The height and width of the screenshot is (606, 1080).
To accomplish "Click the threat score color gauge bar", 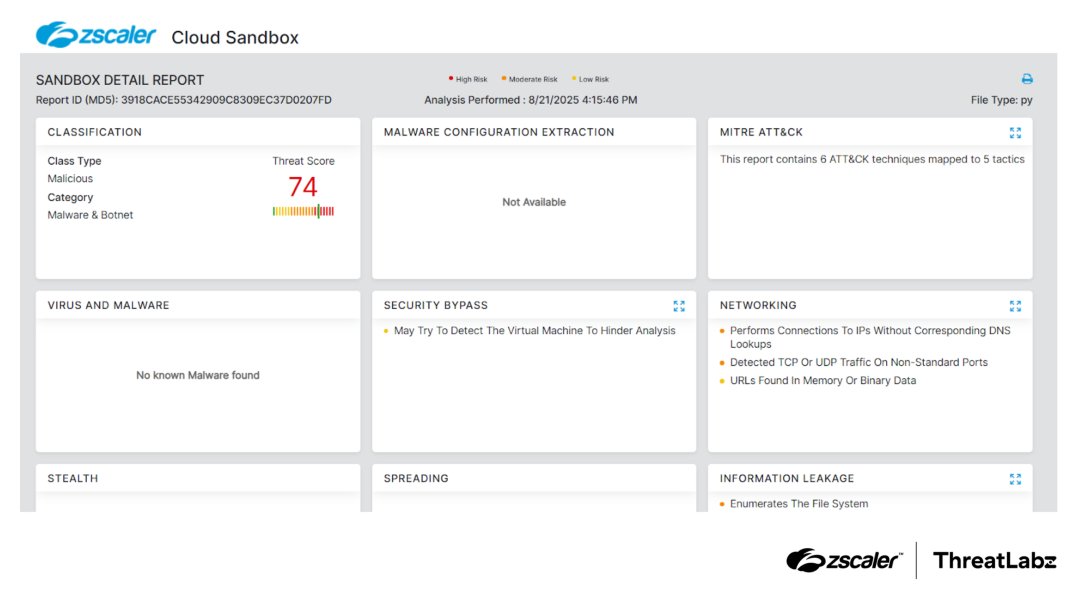I will click(x=303, y=211).
